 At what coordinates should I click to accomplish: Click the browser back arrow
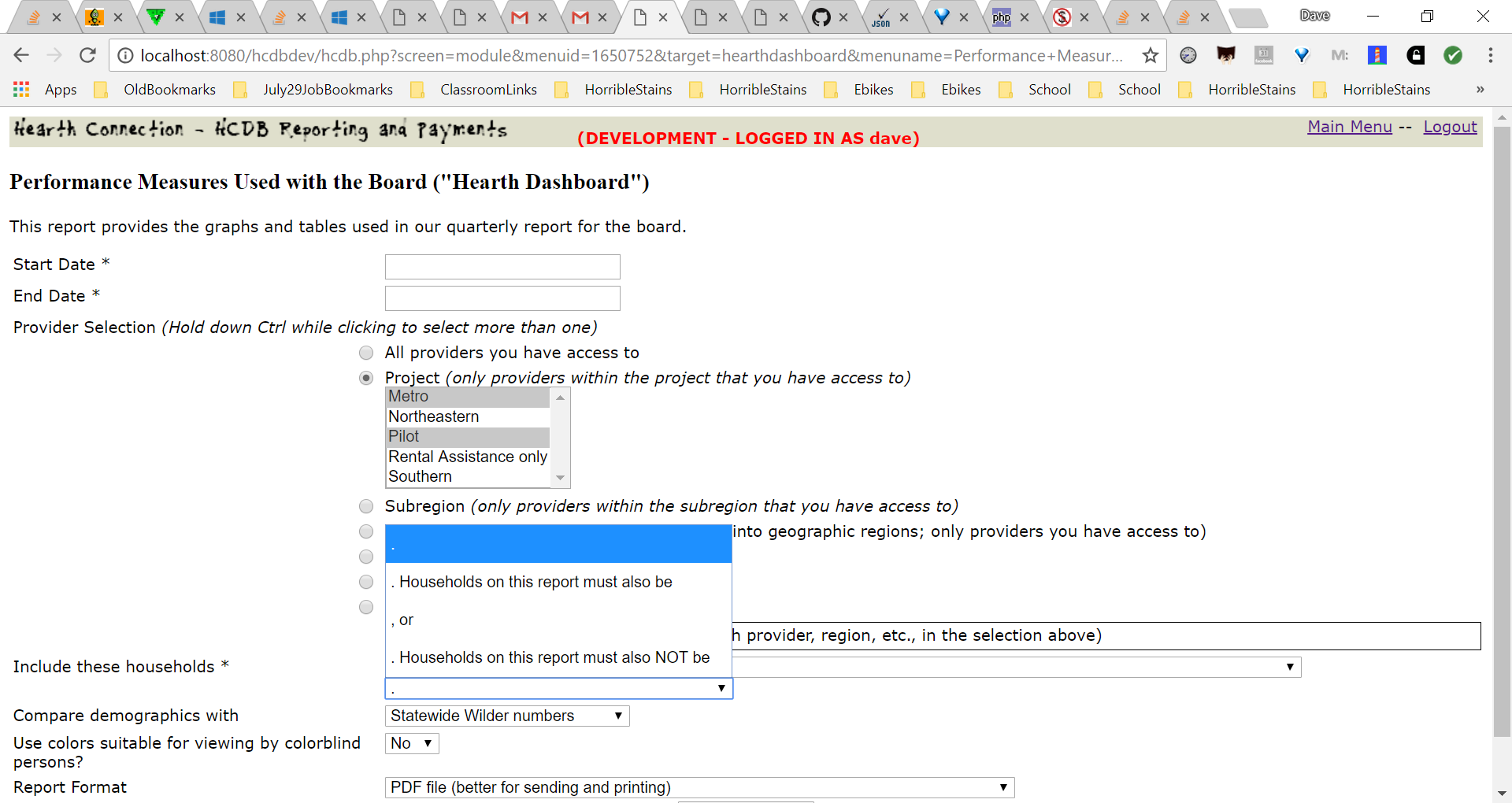pos(21,55)
